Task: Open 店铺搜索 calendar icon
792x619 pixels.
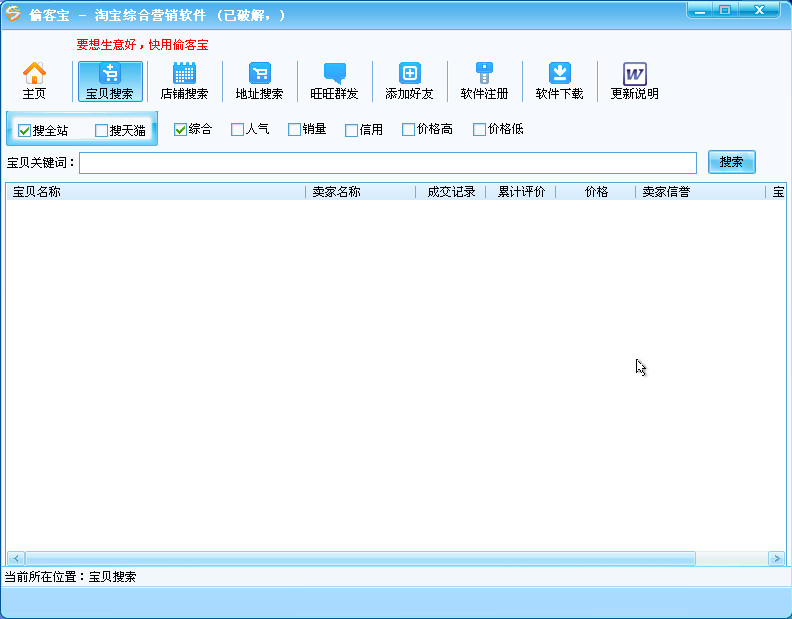Action: pos(184,81)
